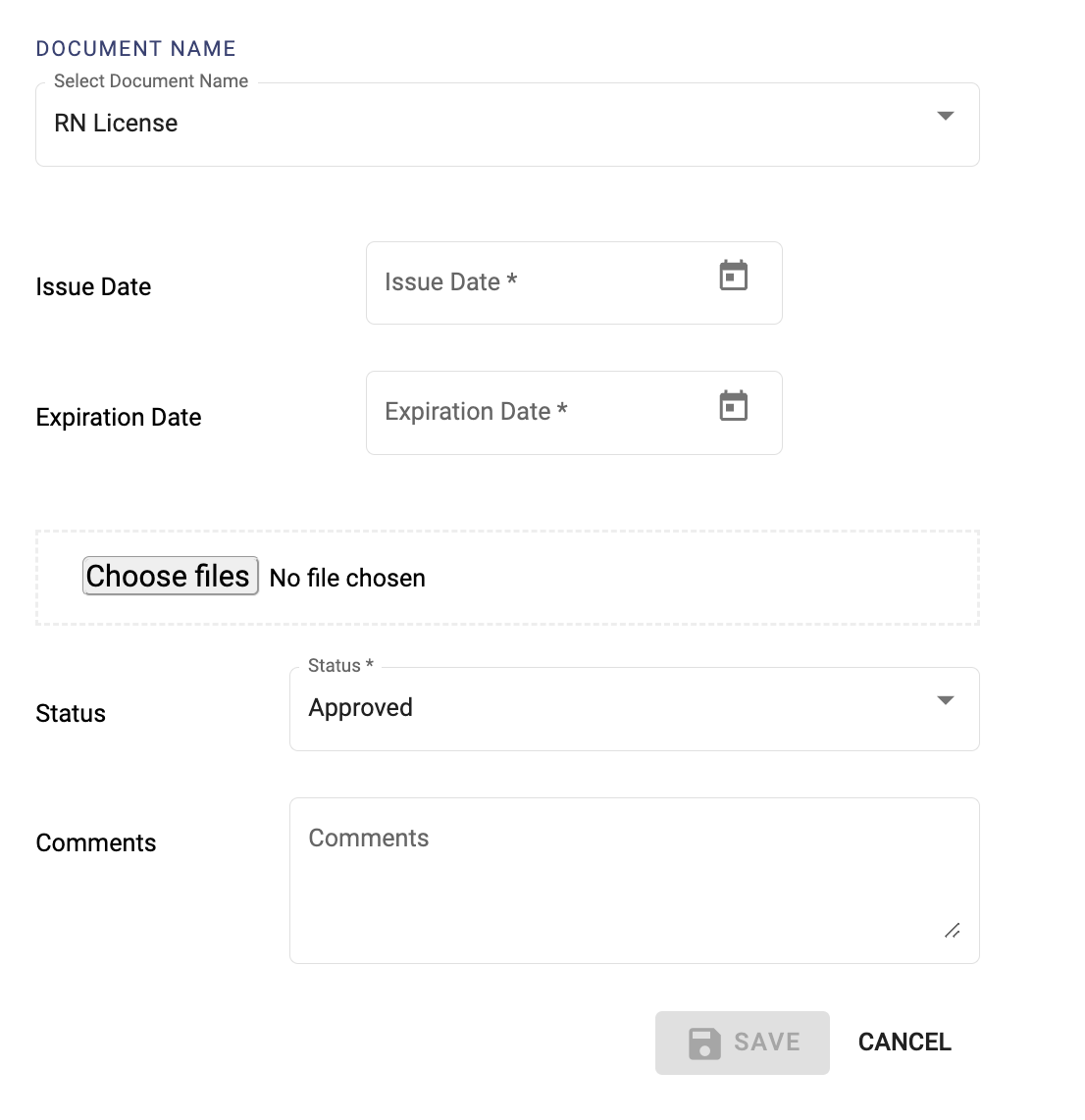Click the floppy disk icon on Save
This screenshot has height=1120, width=1085.
tap(704, 1043)
